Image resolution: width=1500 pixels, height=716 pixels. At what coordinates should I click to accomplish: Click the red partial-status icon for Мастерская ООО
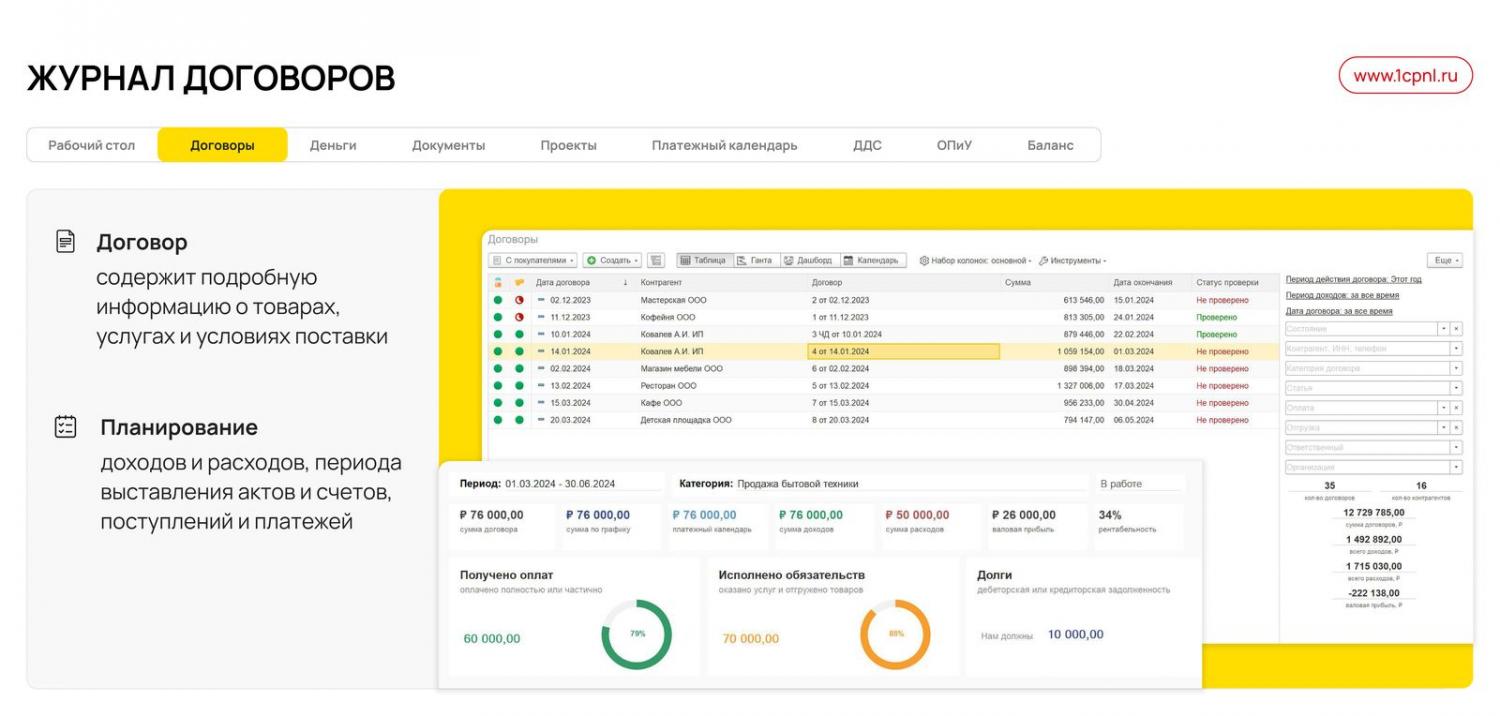point(519,300)
